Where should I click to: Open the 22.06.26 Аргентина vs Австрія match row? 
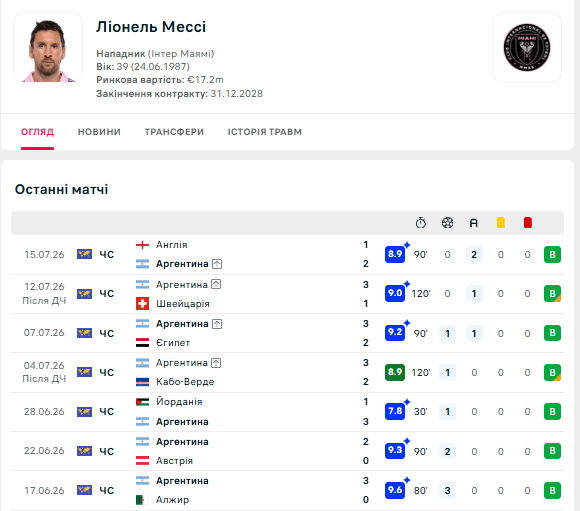[x=287, y=451]
